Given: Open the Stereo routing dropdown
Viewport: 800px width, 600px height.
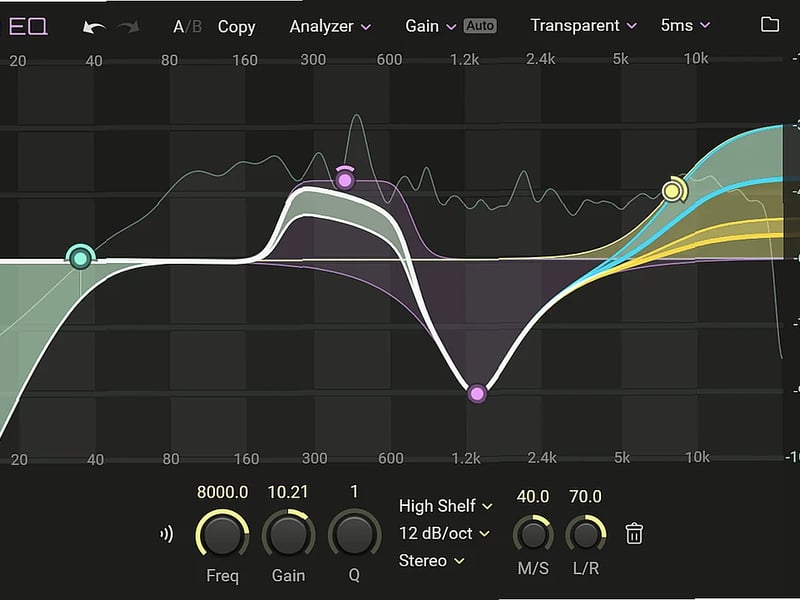Looking at the screenshot, I should (x=426, y=562).
